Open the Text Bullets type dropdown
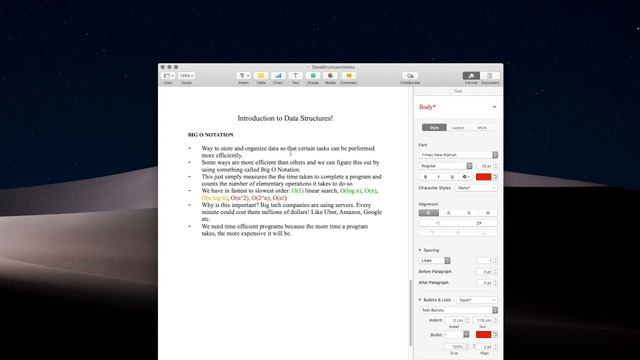 (x=458, y=310)
